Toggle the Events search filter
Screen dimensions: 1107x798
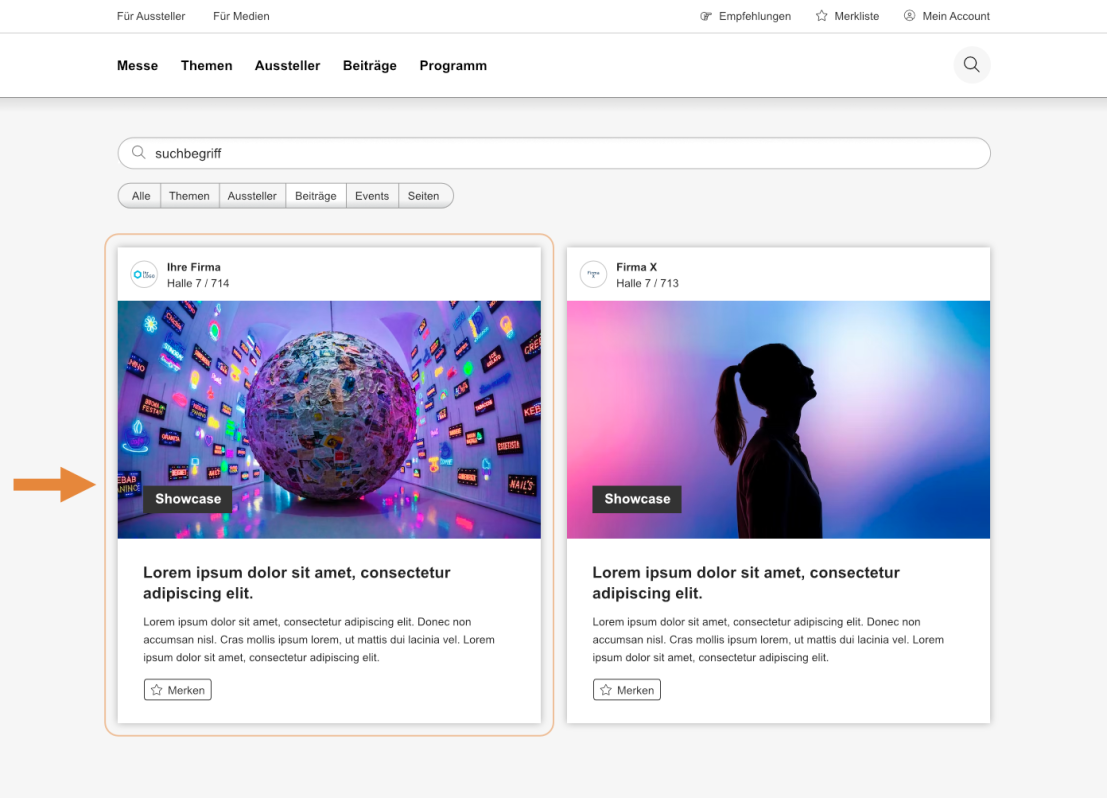pos(372,195)
